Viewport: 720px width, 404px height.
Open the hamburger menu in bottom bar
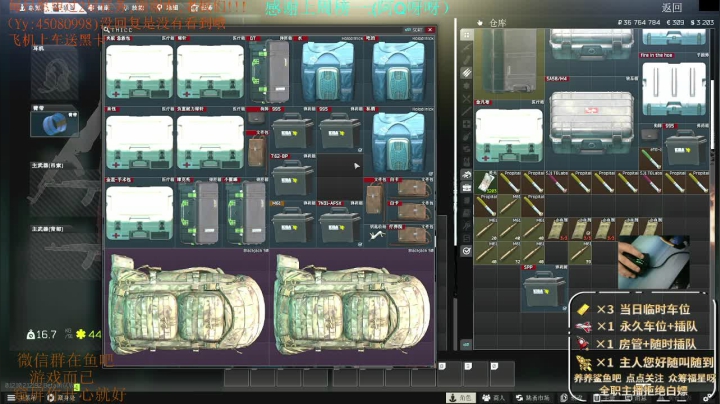(x=11, y=398)
